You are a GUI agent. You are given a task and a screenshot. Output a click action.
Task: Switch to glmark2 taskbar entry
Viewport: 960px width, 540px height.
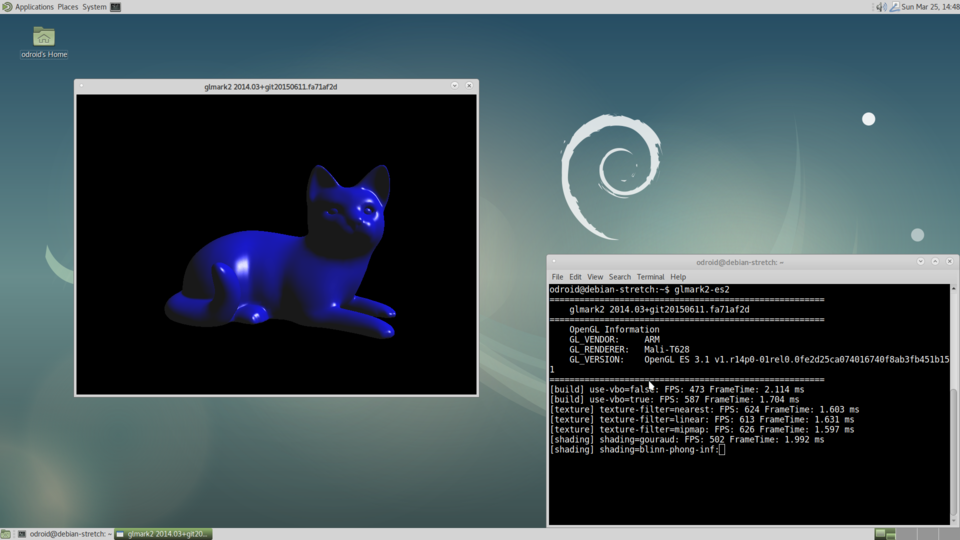[163, 534]
